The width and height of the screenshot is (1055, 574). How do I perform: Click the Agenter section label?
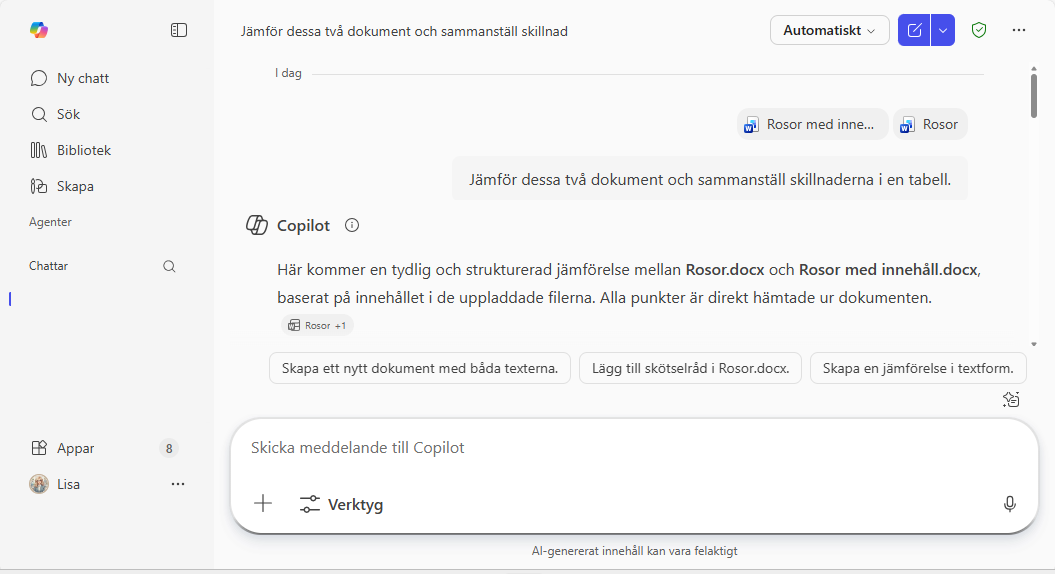pyautogui.click(x=50, y=222)
